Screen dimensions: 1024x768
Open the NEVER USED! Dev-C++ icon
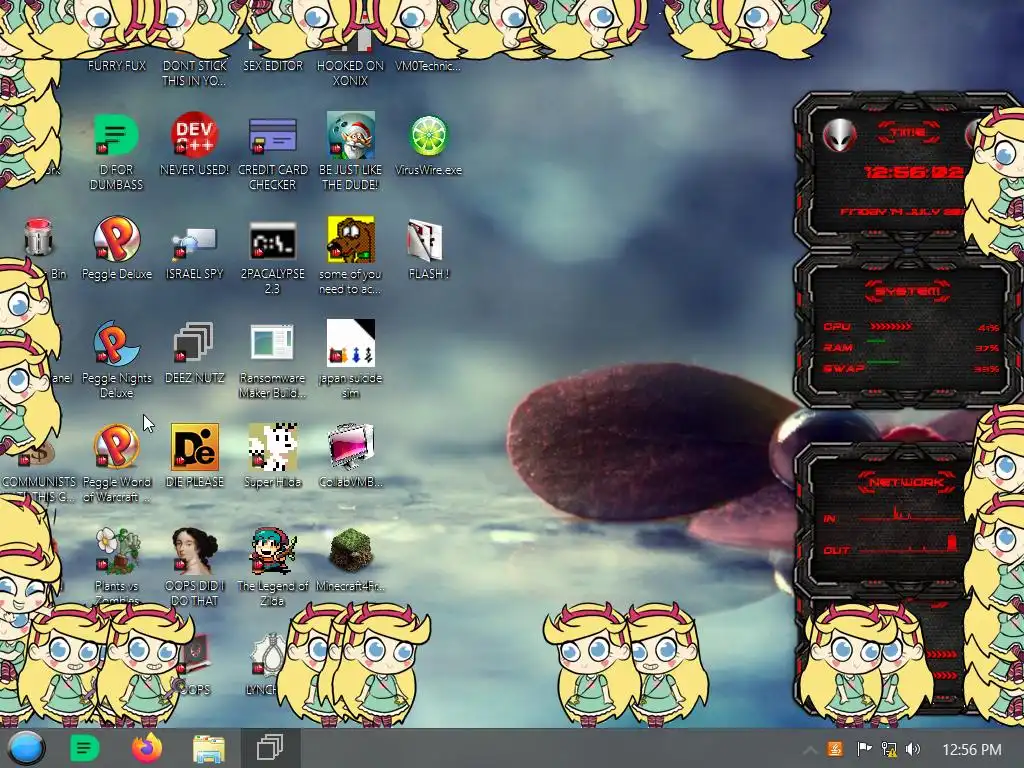click(194, 136)
